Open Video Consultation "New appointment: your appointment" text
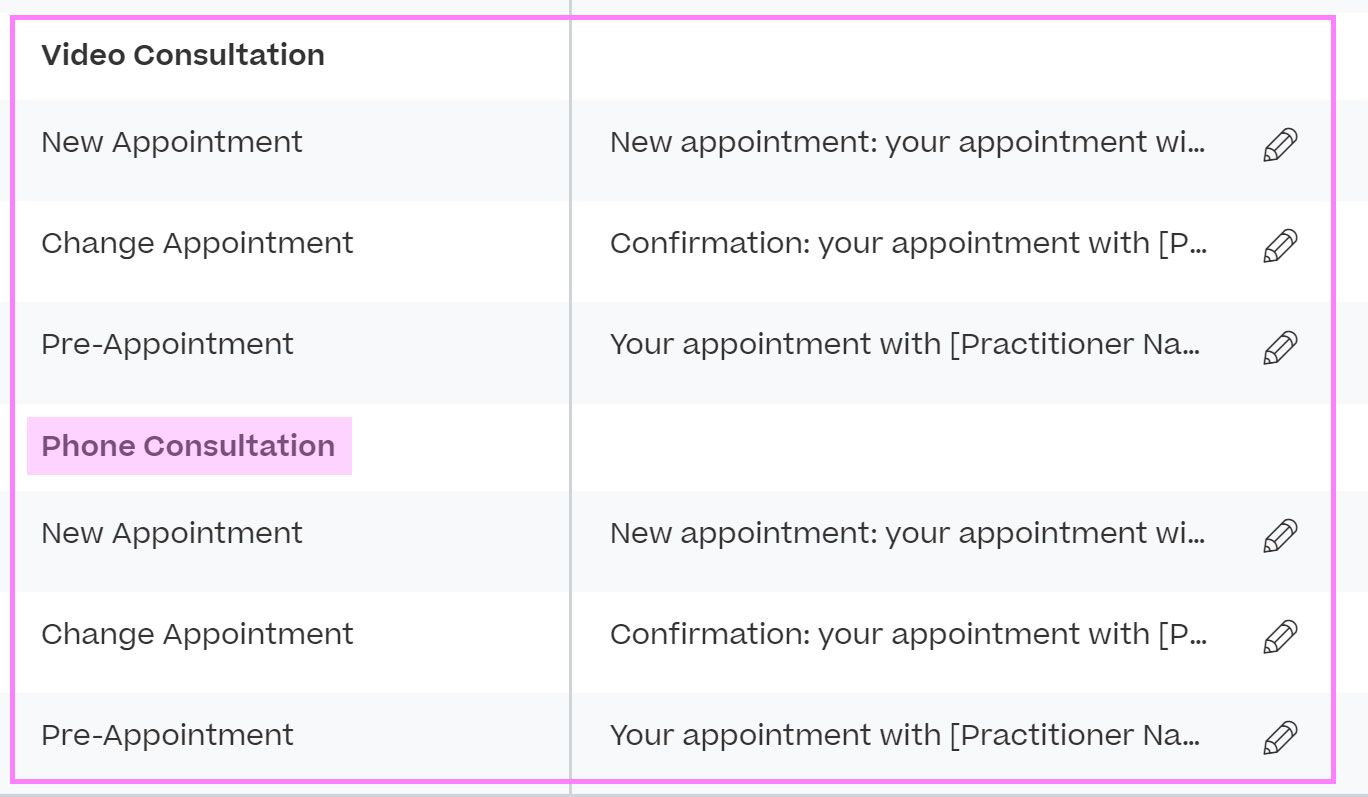Viewport: 1368px width, 797px height. 907,142
